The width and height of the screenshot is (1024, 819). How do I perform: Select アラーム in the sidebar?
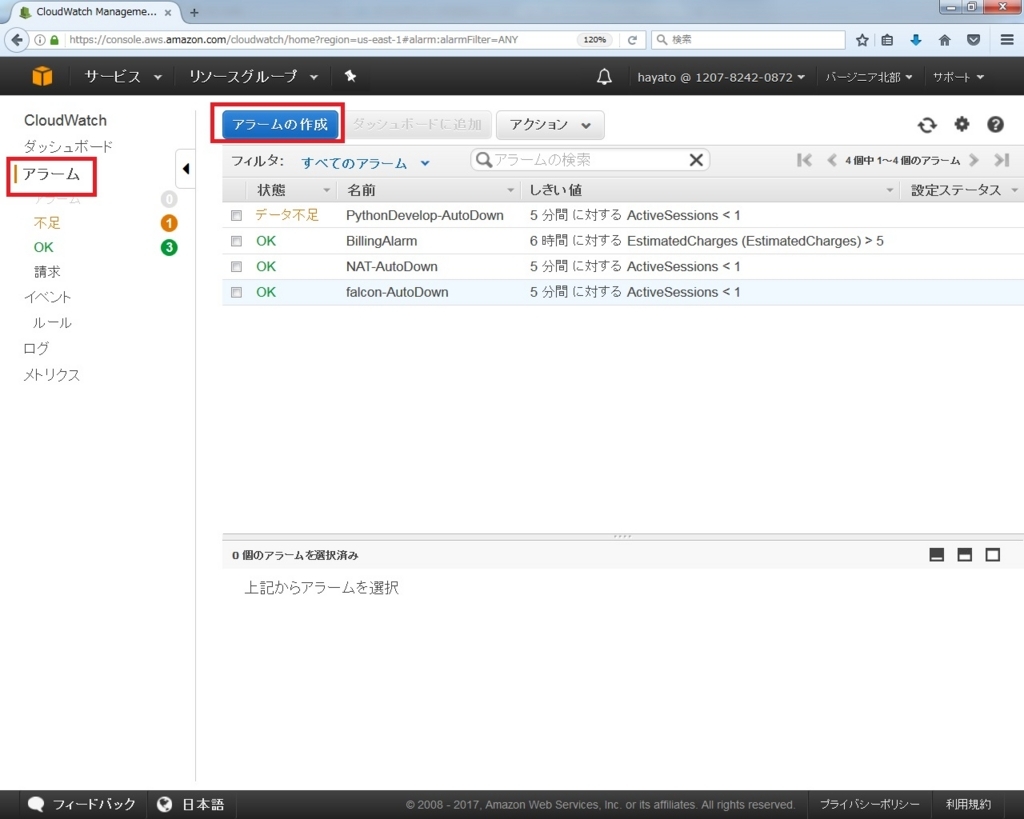pyautogui.click(x=51, y=174)
